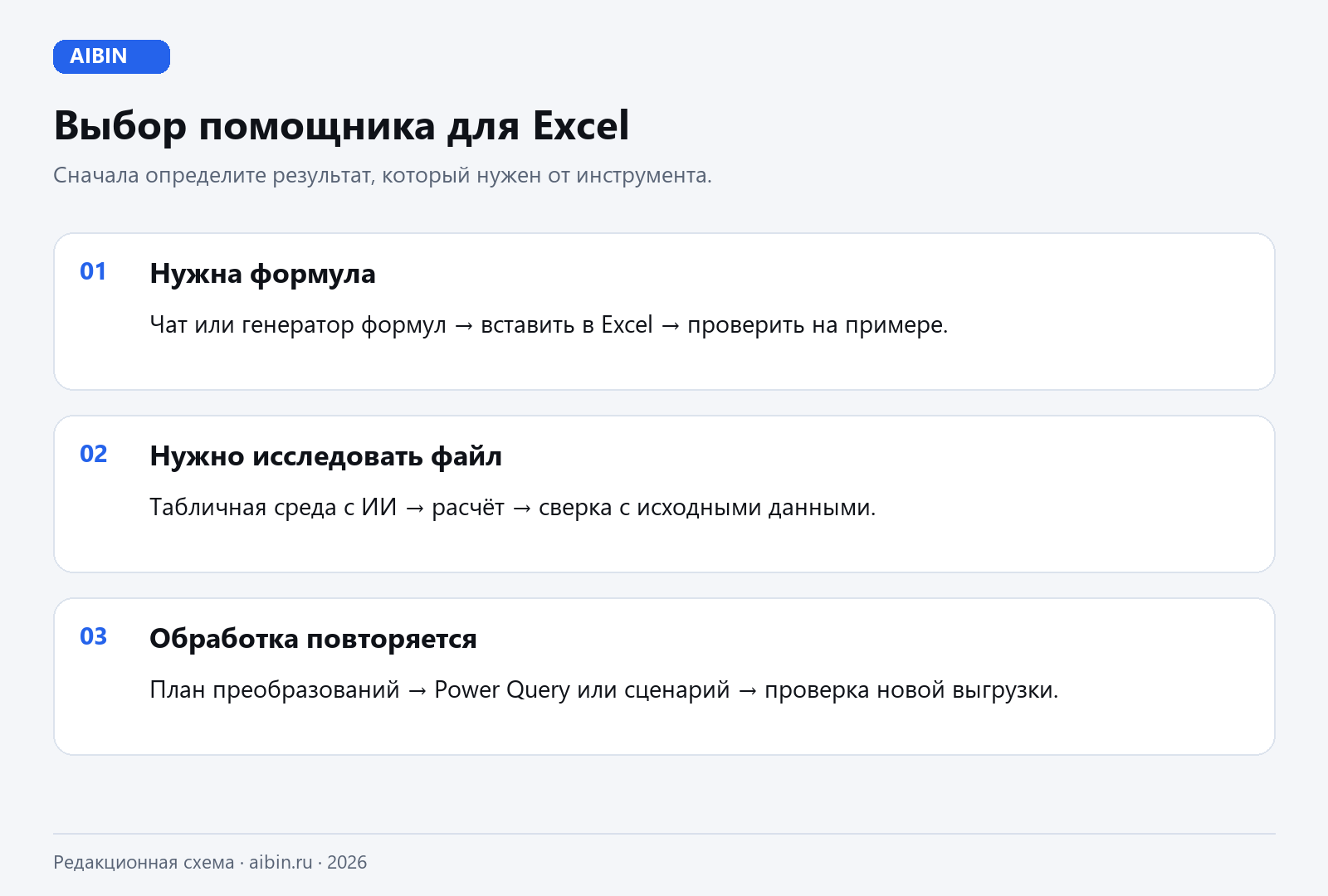Click "проверка новой выгрузки" text

tap(911, 690)
